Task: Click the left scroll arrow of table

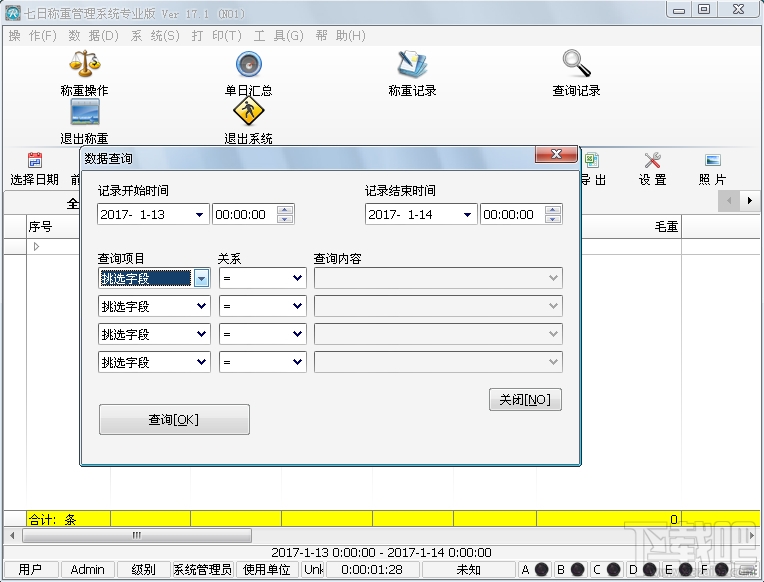Action: coord(12,535)
